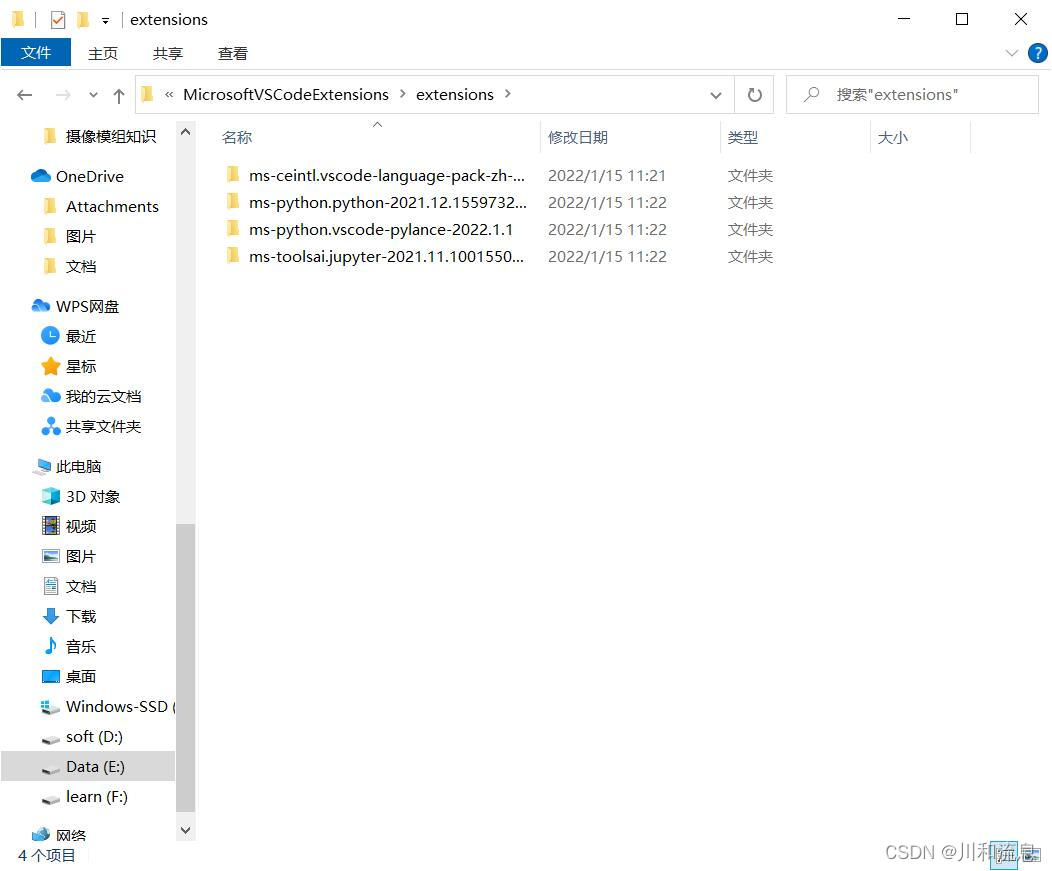Open Windows-SSD drive
Image resolution: width=1052 pixels, height=871 pixels.
[x=119, y=707]
